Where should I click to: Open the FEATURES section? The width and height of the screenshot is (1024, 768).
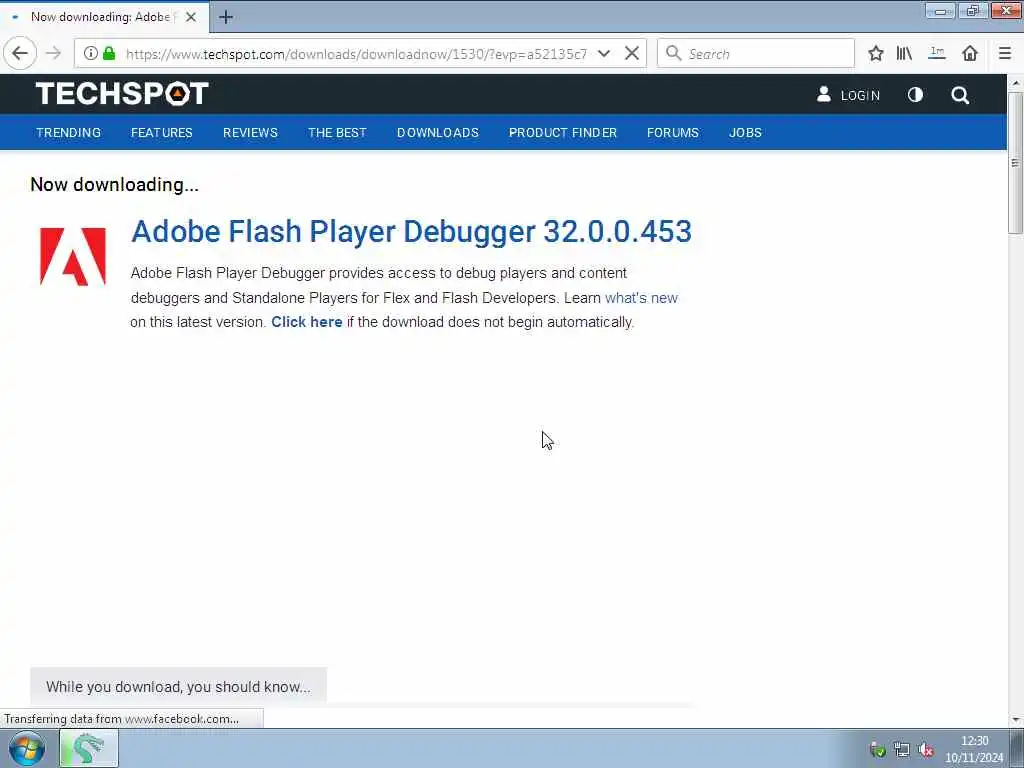pyautogui.click(x=162, y=133)
